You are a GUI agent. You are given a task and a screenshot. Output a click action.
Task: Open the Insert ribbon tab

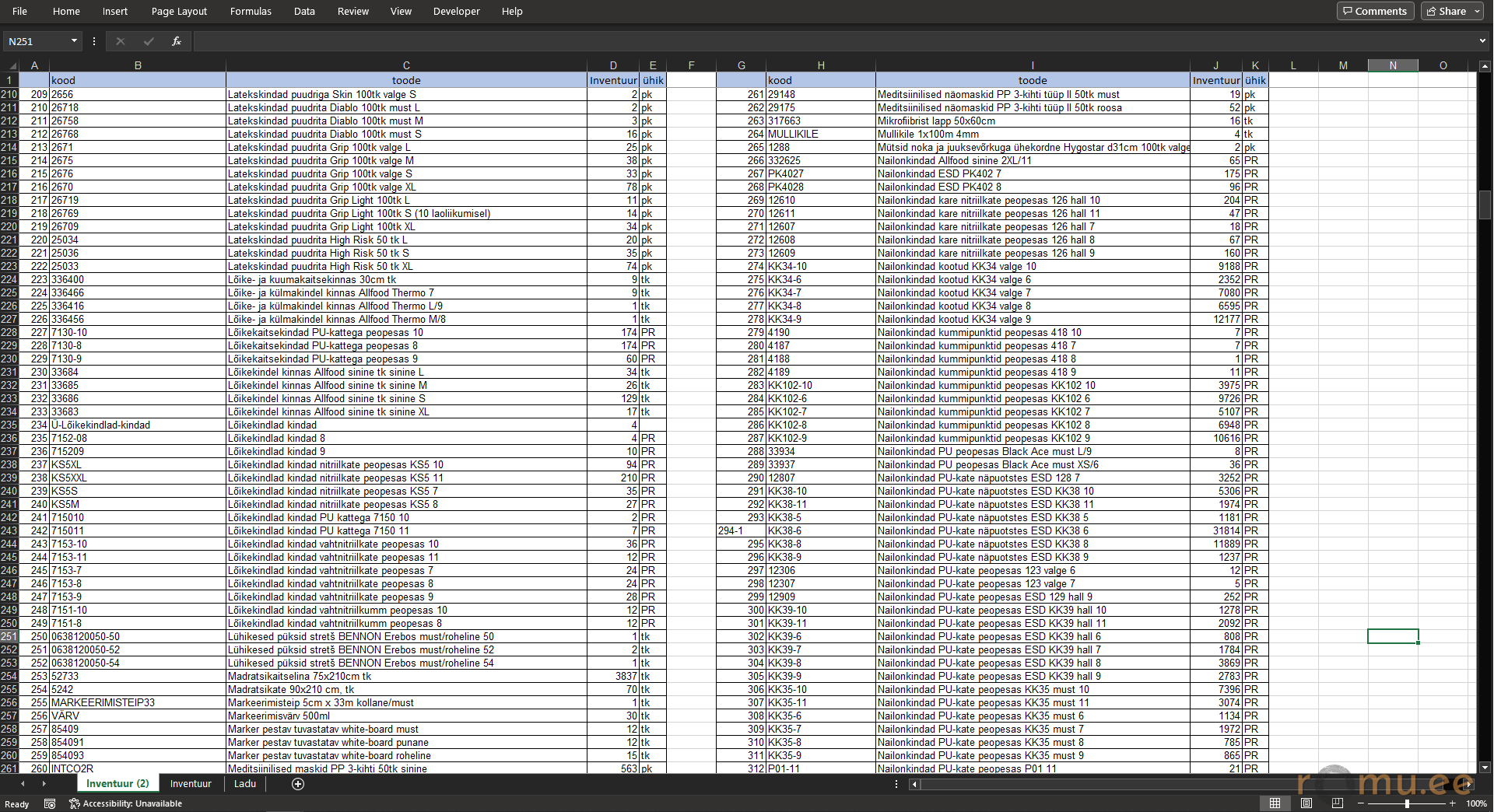[115, 11]
